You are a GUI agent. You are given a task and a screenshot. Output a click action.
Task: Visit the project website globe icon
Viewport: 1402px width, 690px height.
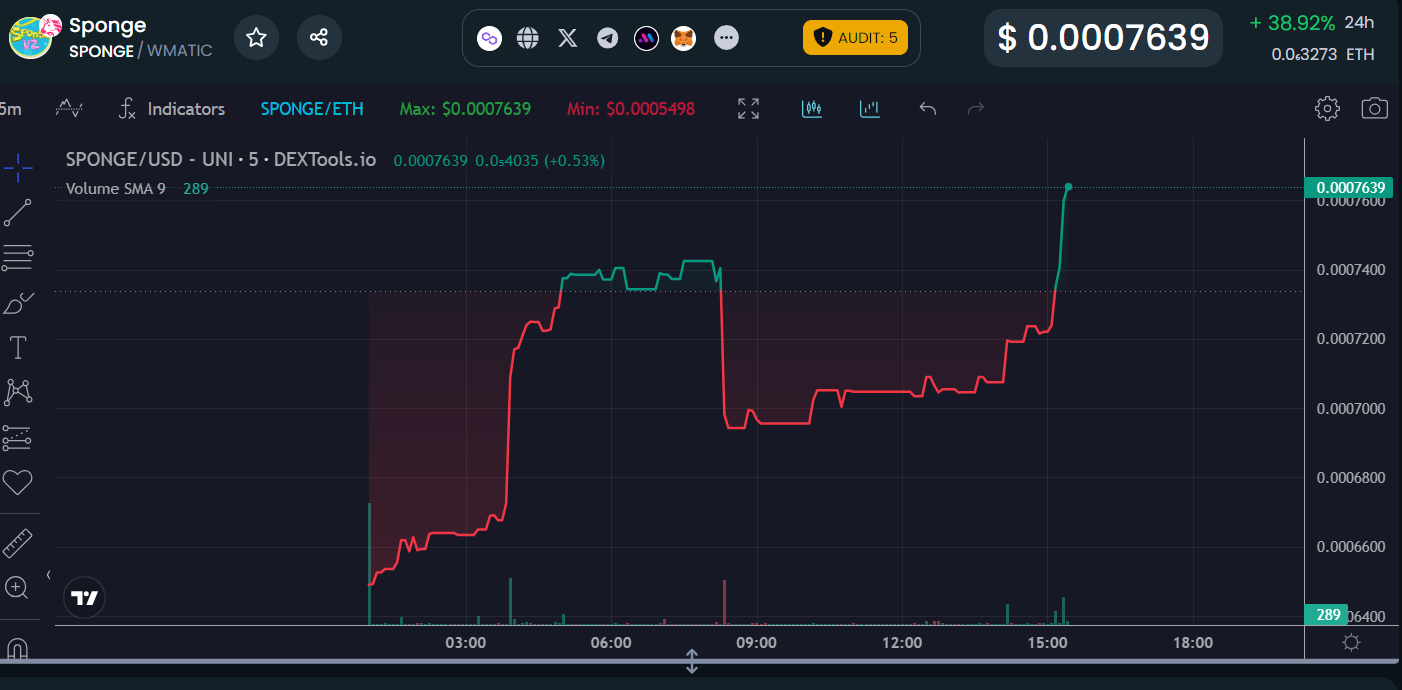tap(528, 38)
